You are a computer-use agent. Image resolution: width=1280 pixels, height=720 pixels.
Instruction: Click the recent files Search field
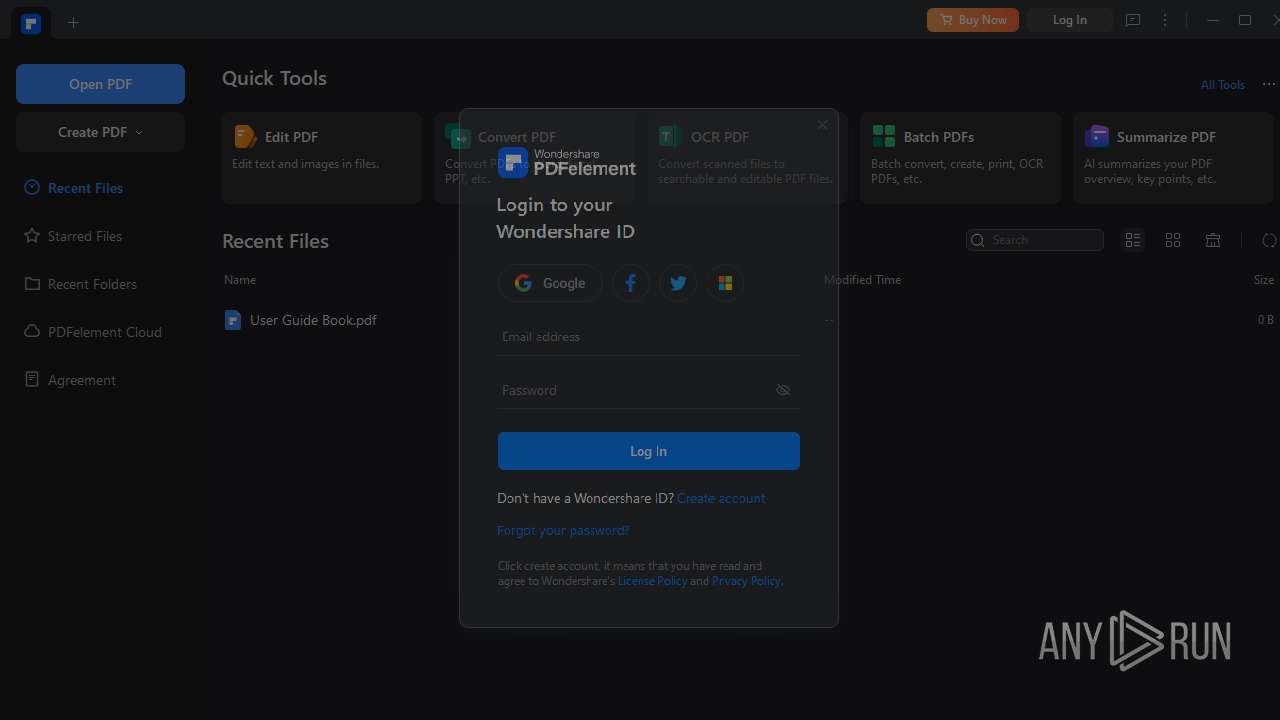(x=1035, y=240)
